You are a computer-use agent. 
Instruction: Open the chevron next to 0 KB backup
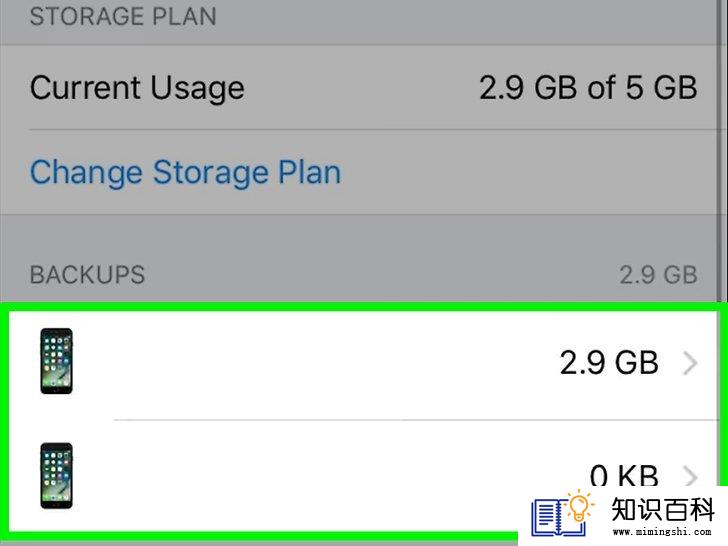[x=690, y=476]
